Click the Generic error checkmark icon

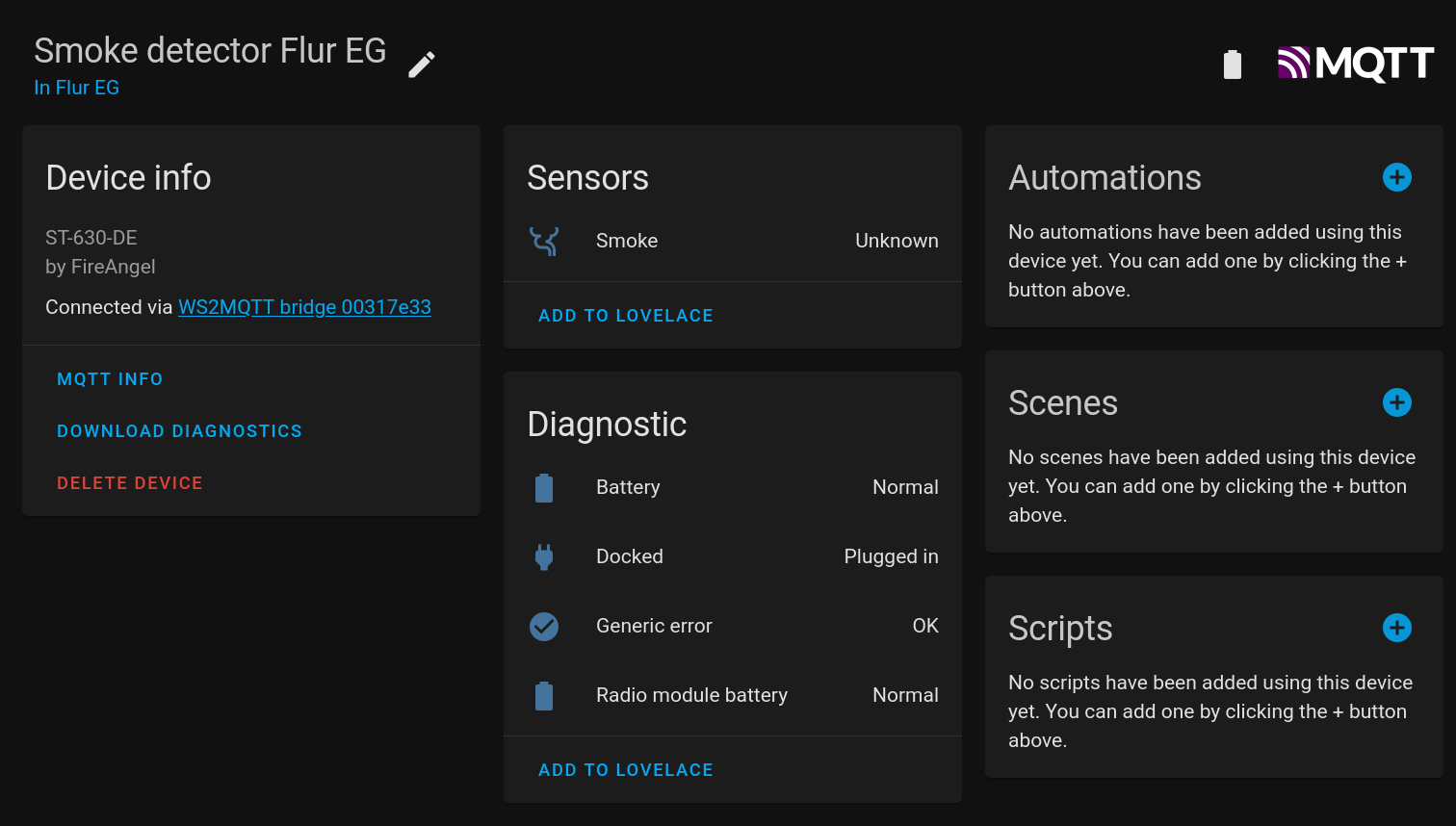click(544, 626)
